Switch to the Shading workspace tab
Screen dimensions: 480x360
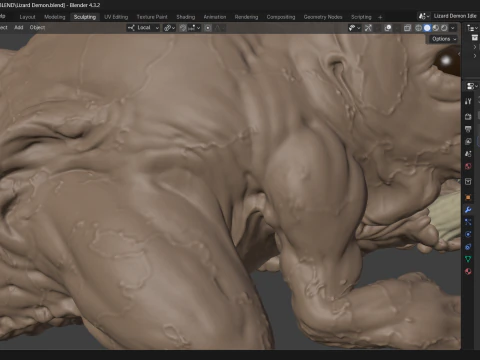pyautogui.click(x=186, y=17)
